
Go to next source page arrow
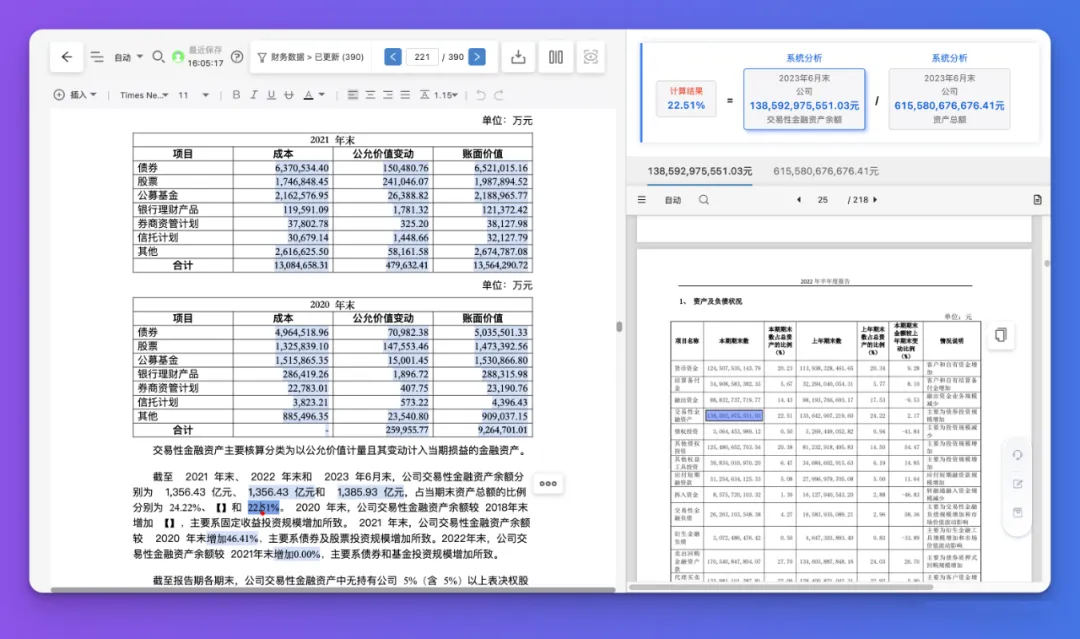875,200
